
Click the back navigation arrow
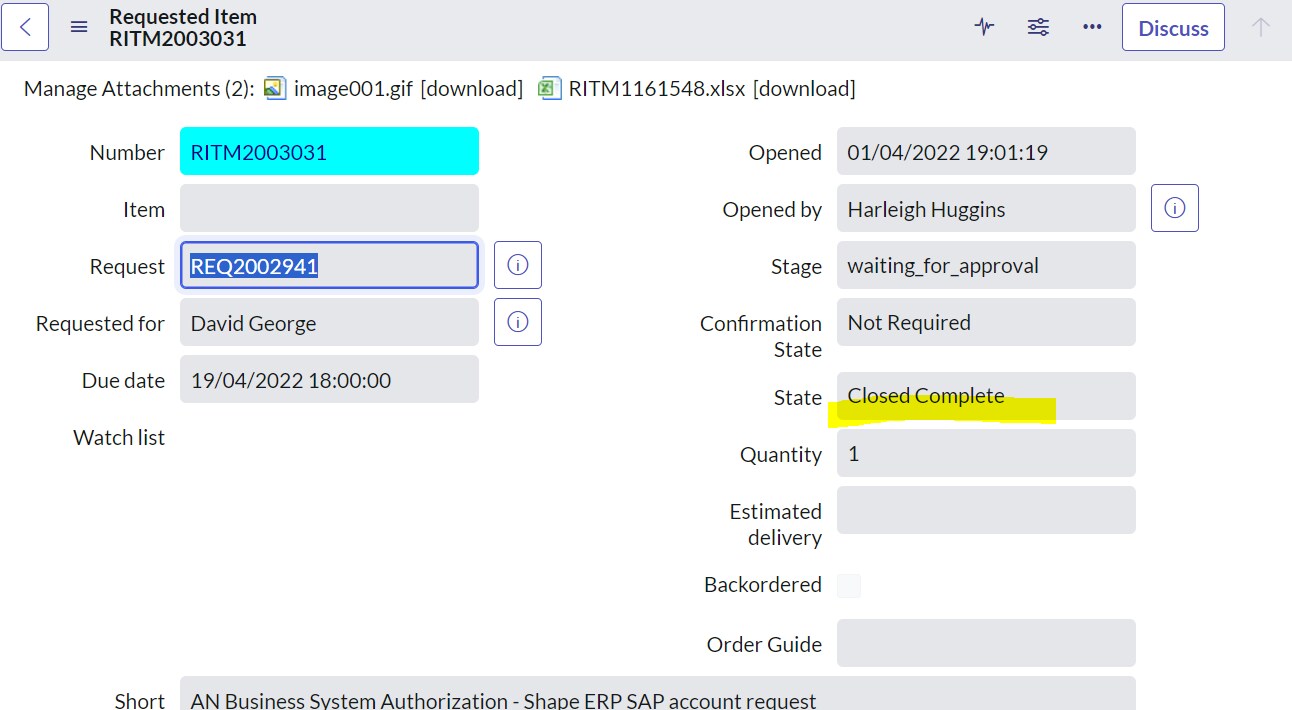pos(25,27)
